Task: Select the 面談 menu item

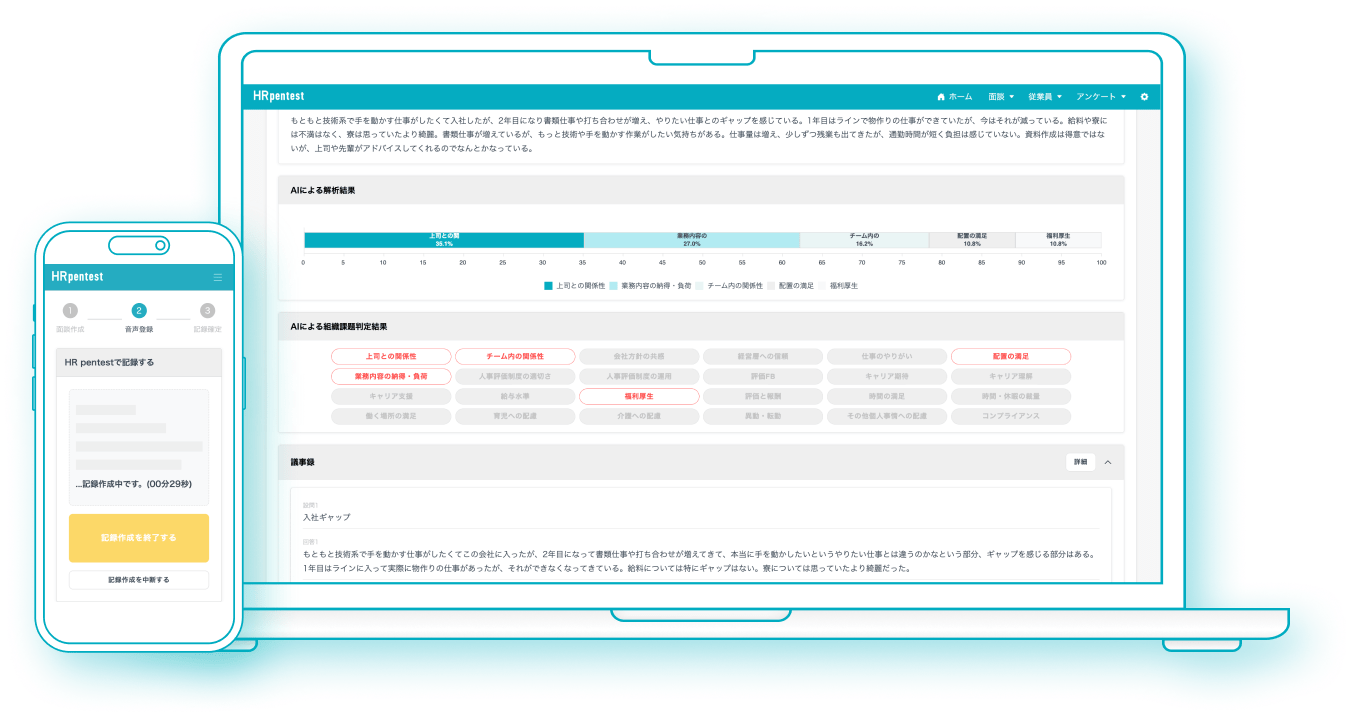Action: pos(997,96)
